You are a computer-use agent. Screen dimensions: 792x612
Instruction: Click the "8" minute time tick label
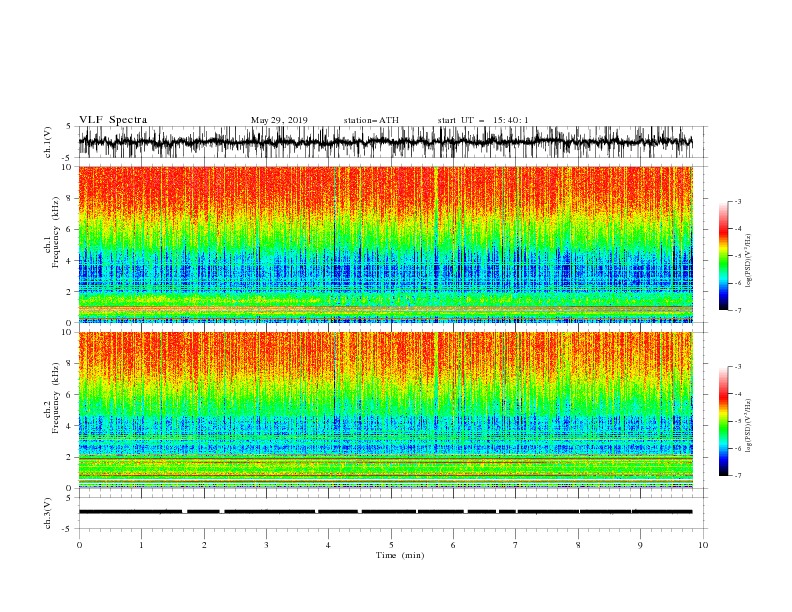[x=578, y=545]
